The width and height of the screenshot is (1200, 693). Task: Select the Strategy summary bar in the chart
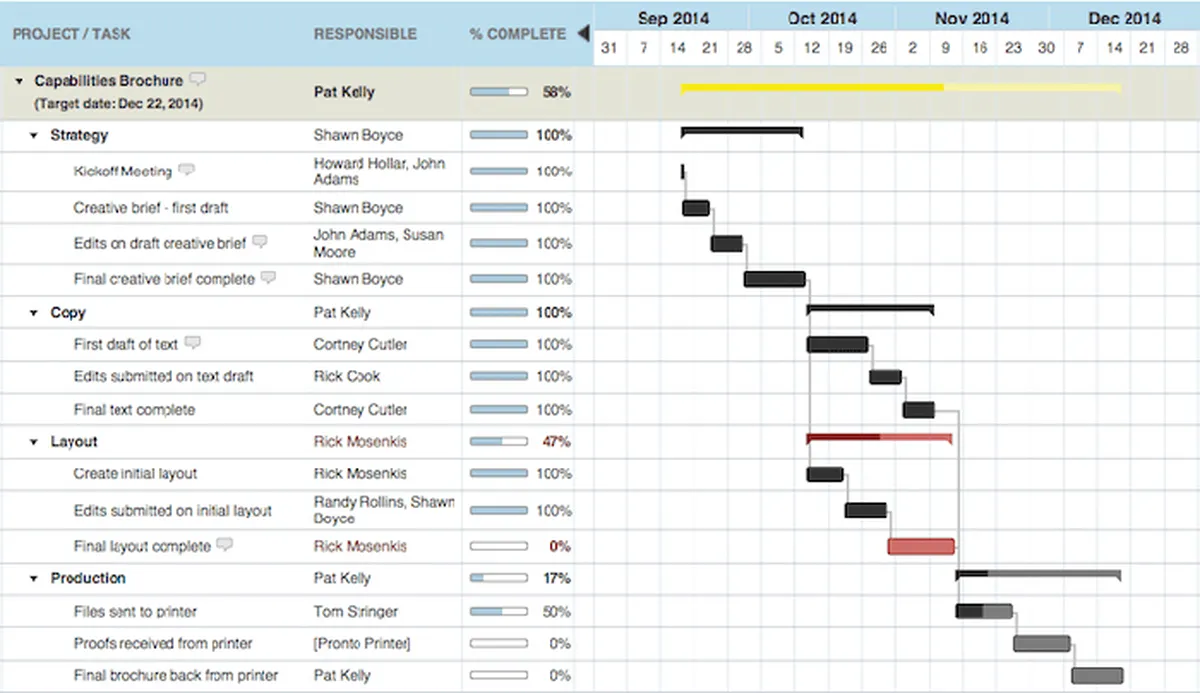tap(742, 131)
